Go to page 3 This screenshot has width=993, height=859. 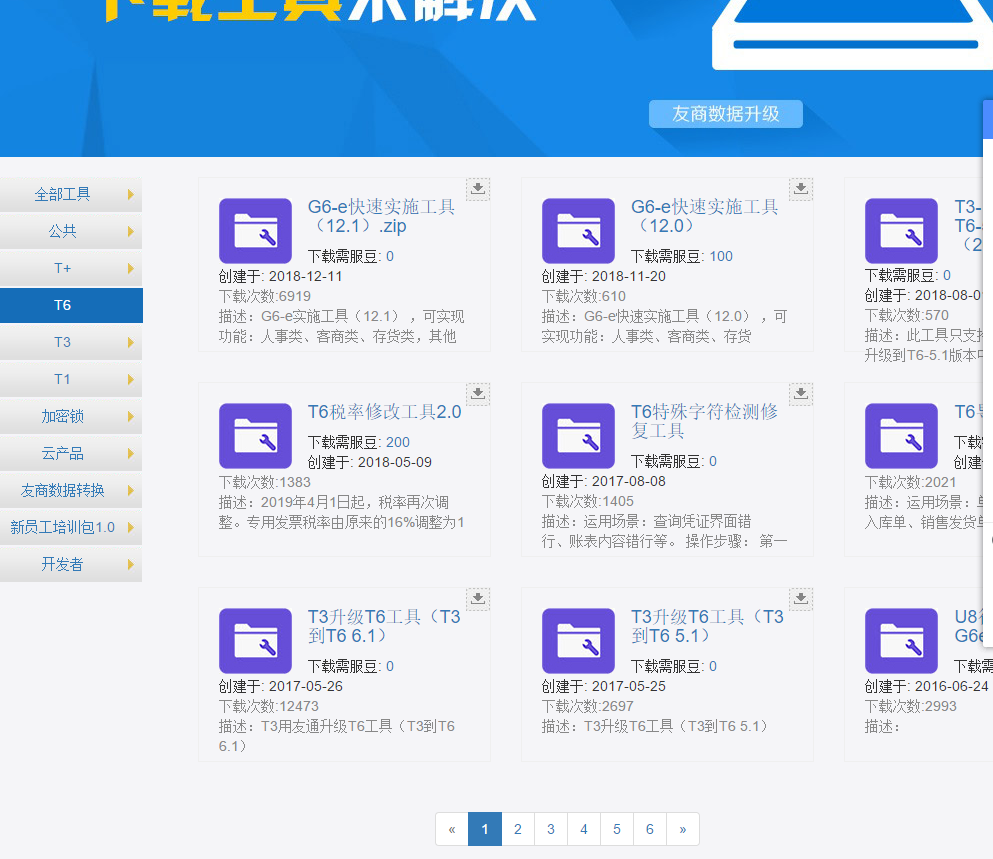tap(551, 829)
